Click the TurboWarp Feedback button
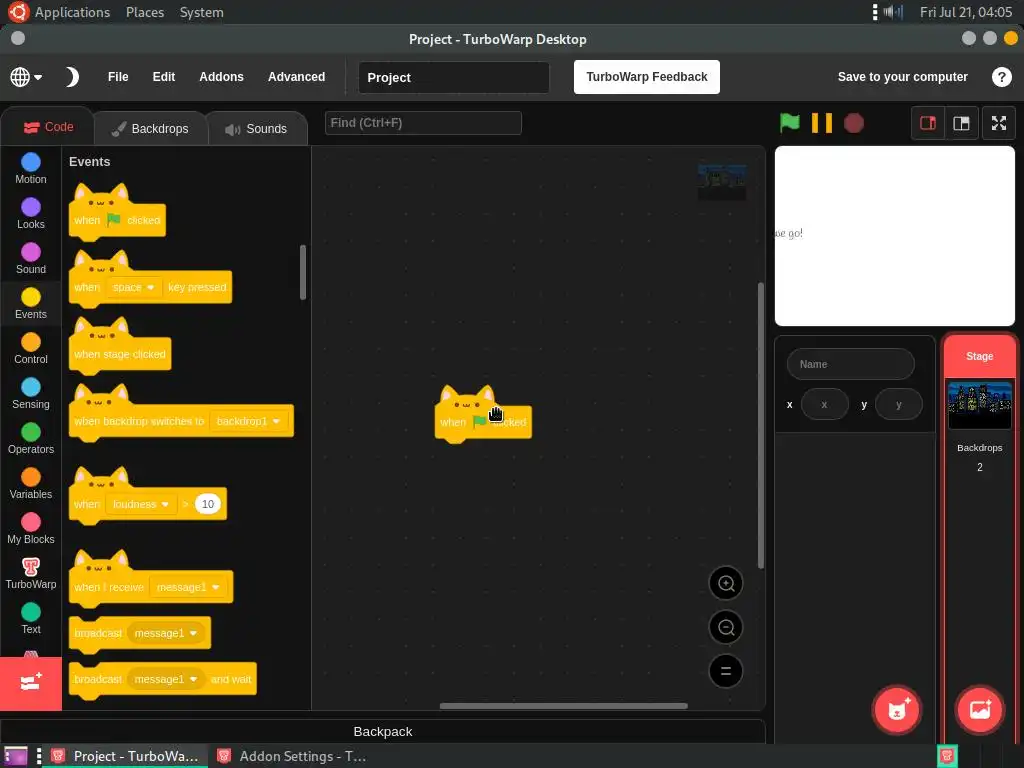This screenshot has width=1024, height=768. (x=647, y=77)
